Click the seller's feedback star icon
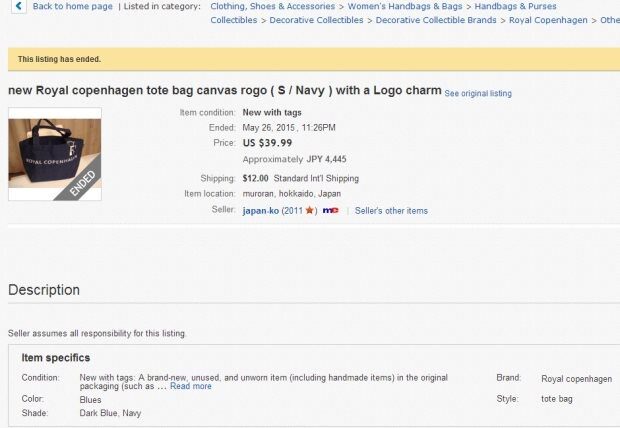Viewport: 620px width, 428px height. [310, 211]
